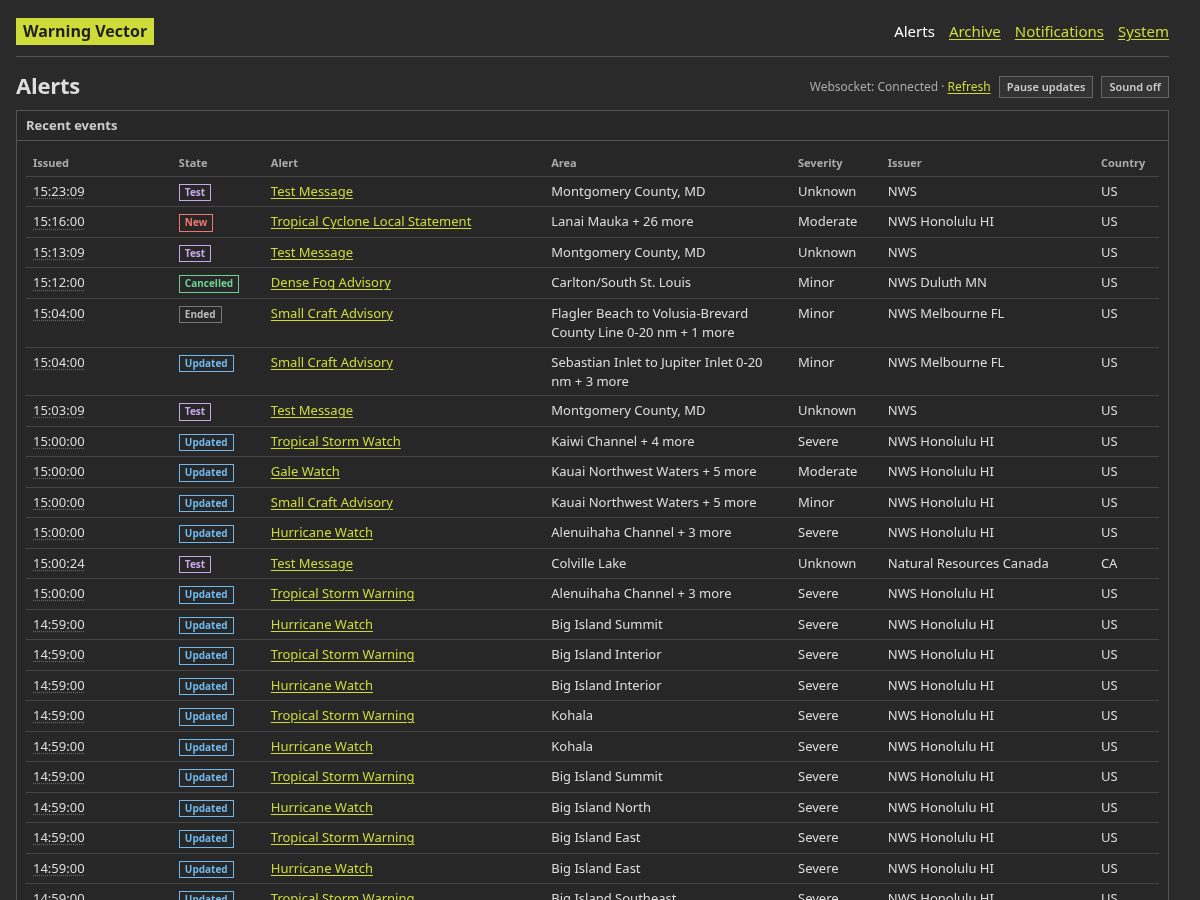The width and height of the screenshot is (1200, 900).
Task: Open Tropical Storm Warning for Alenuihaha Channel
Action: click(x=343, y=594)
